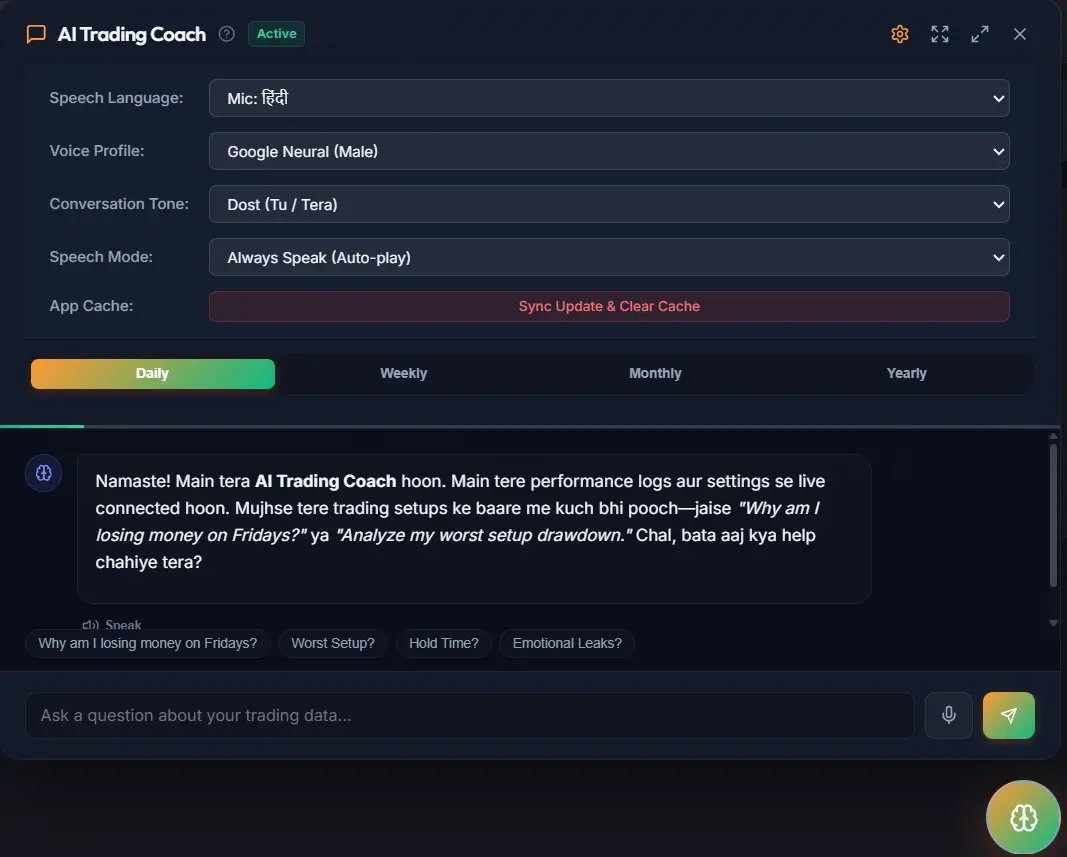The width and height of the screenshot is (1067, 857).
Task: Click the chat scrollbar thumb
Action: click(x=1053, y=515)
